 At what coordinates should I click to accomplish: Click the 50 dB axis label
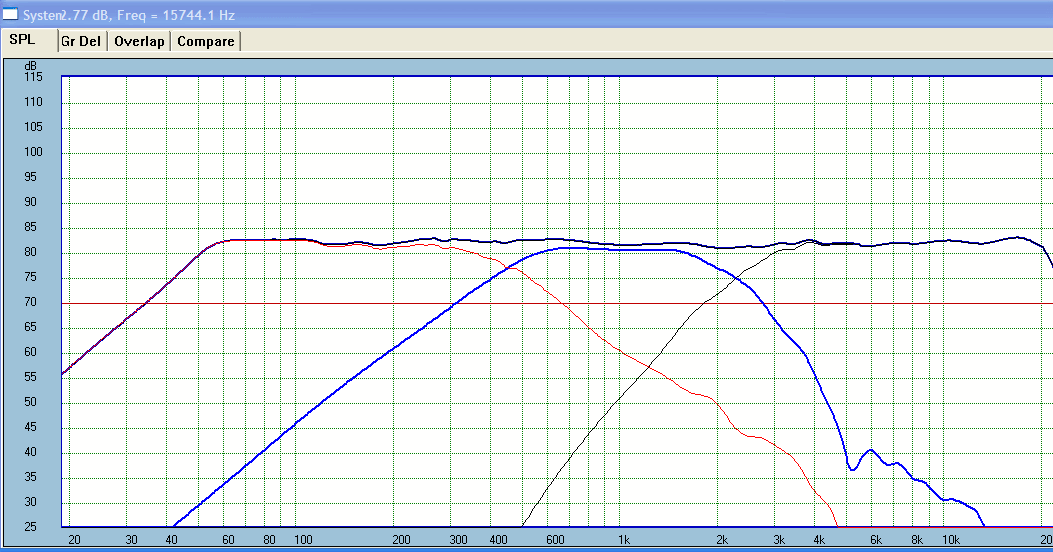30,402
